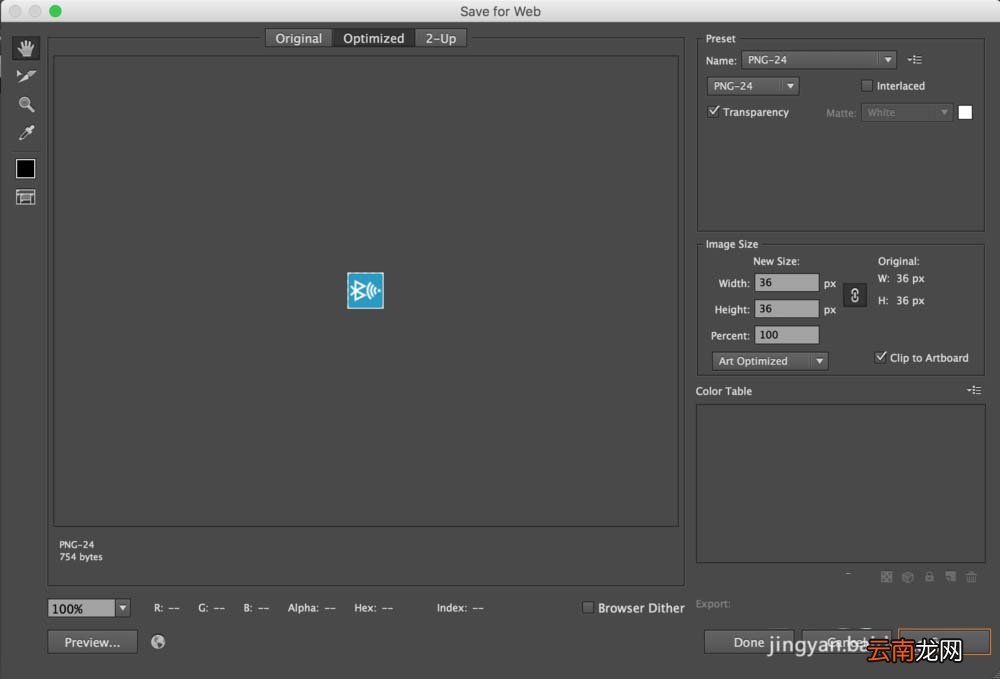The height and width of the screenshot is (679, 1000).
Task: Open the Color Table panel menu icon
Action: pyautogui.click(x=974, y=390)
